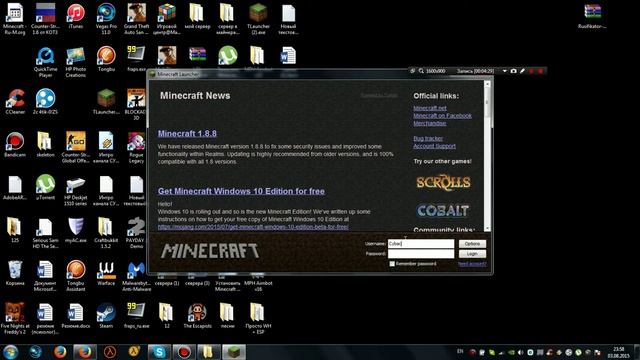Viewport: 640px width, 360px height.
Task: Click the Scrolls game logo
Action: pyautogui.click(x=443, y=182)
